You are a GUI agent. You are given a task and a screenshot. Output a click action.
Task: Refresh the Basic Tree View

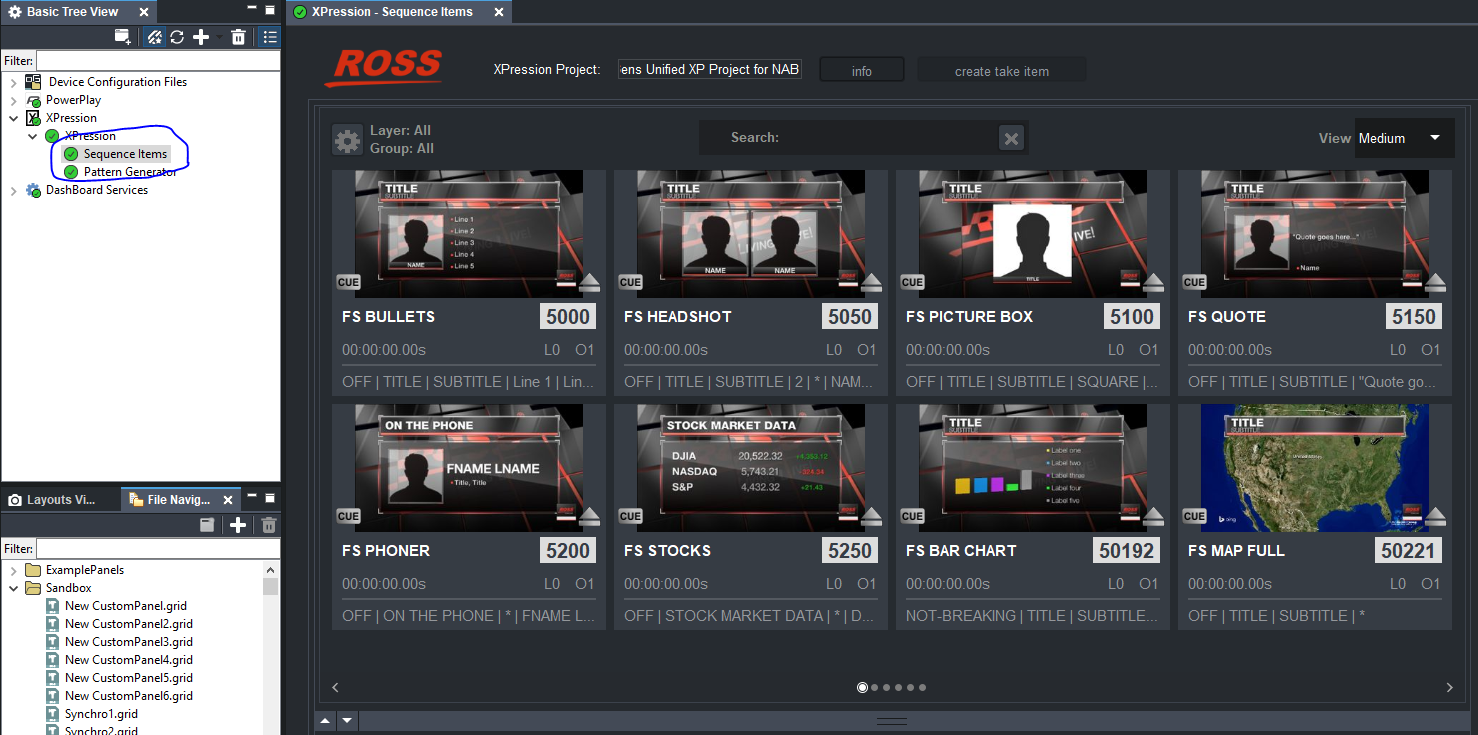pos(177,37)
